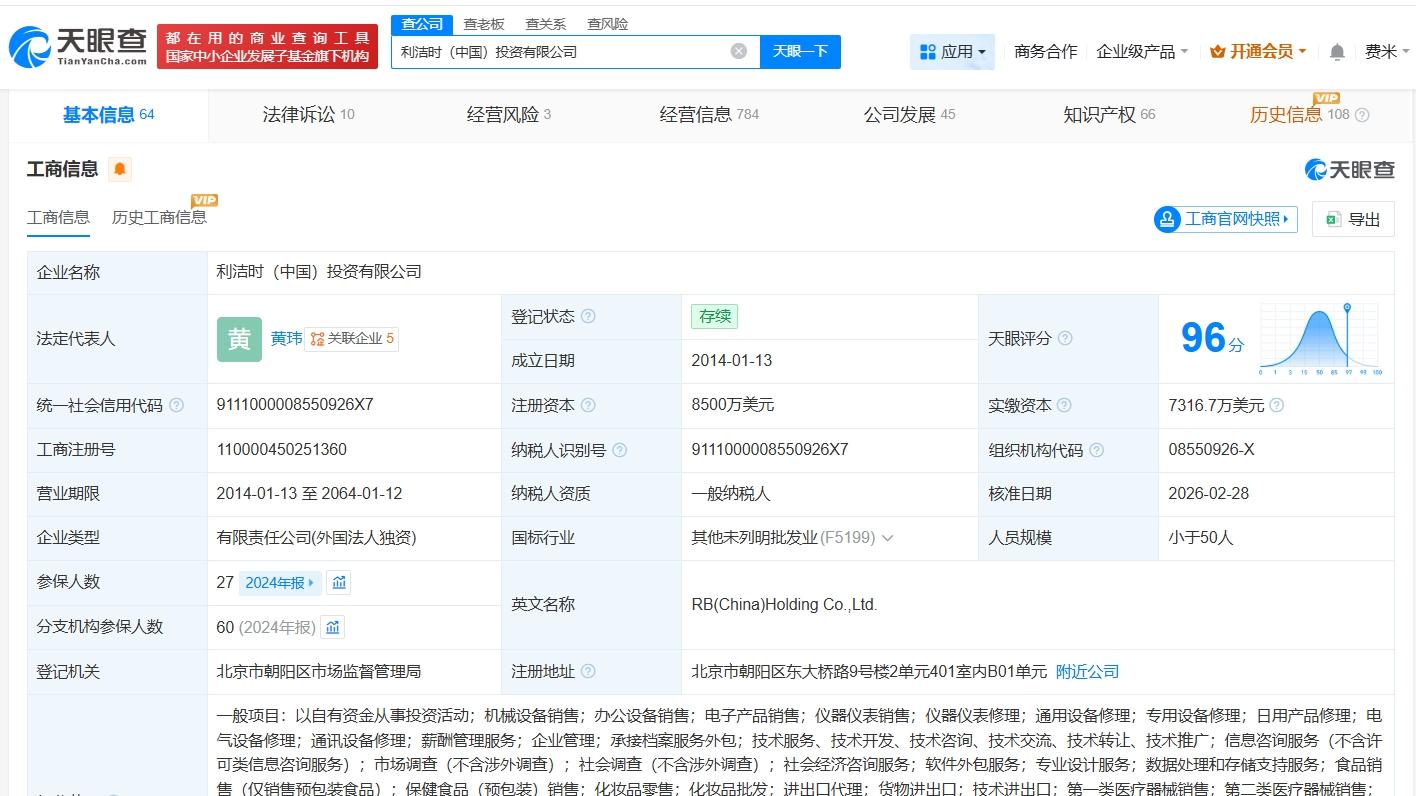Image resolution: width=1416 pixels, height=796 pixels.
Task: Expand the 国标行业 F5199 chevron
Action: [x=888, y=538]
